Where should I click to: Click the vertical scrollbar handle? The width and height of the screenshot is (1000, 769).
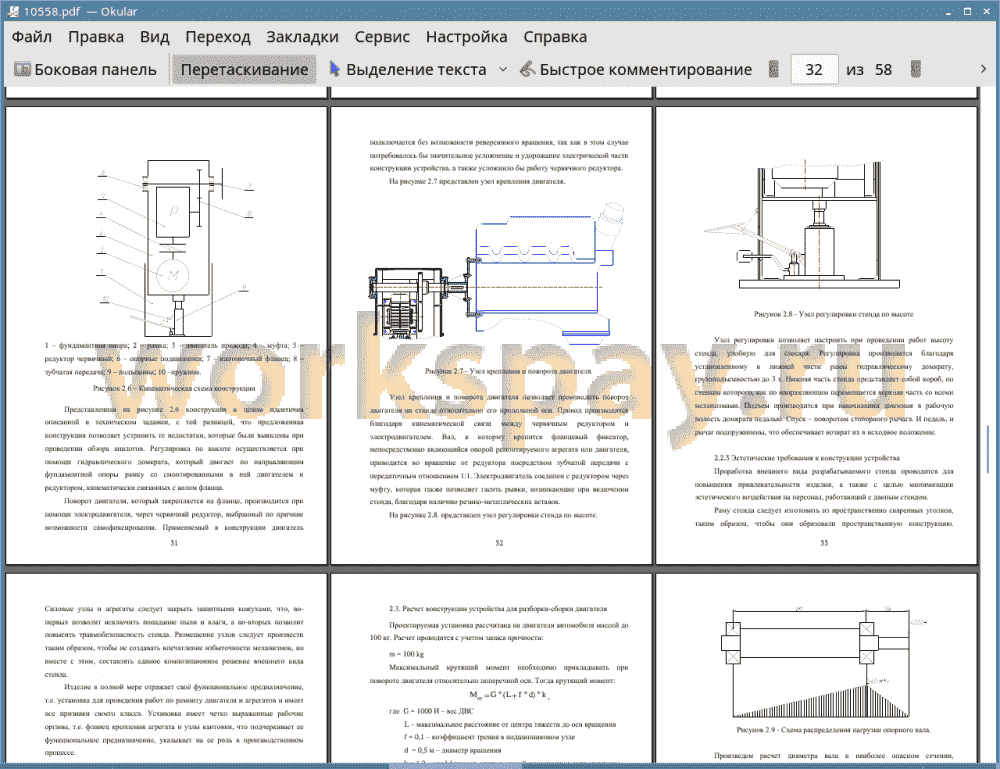(x=988, y=448)
